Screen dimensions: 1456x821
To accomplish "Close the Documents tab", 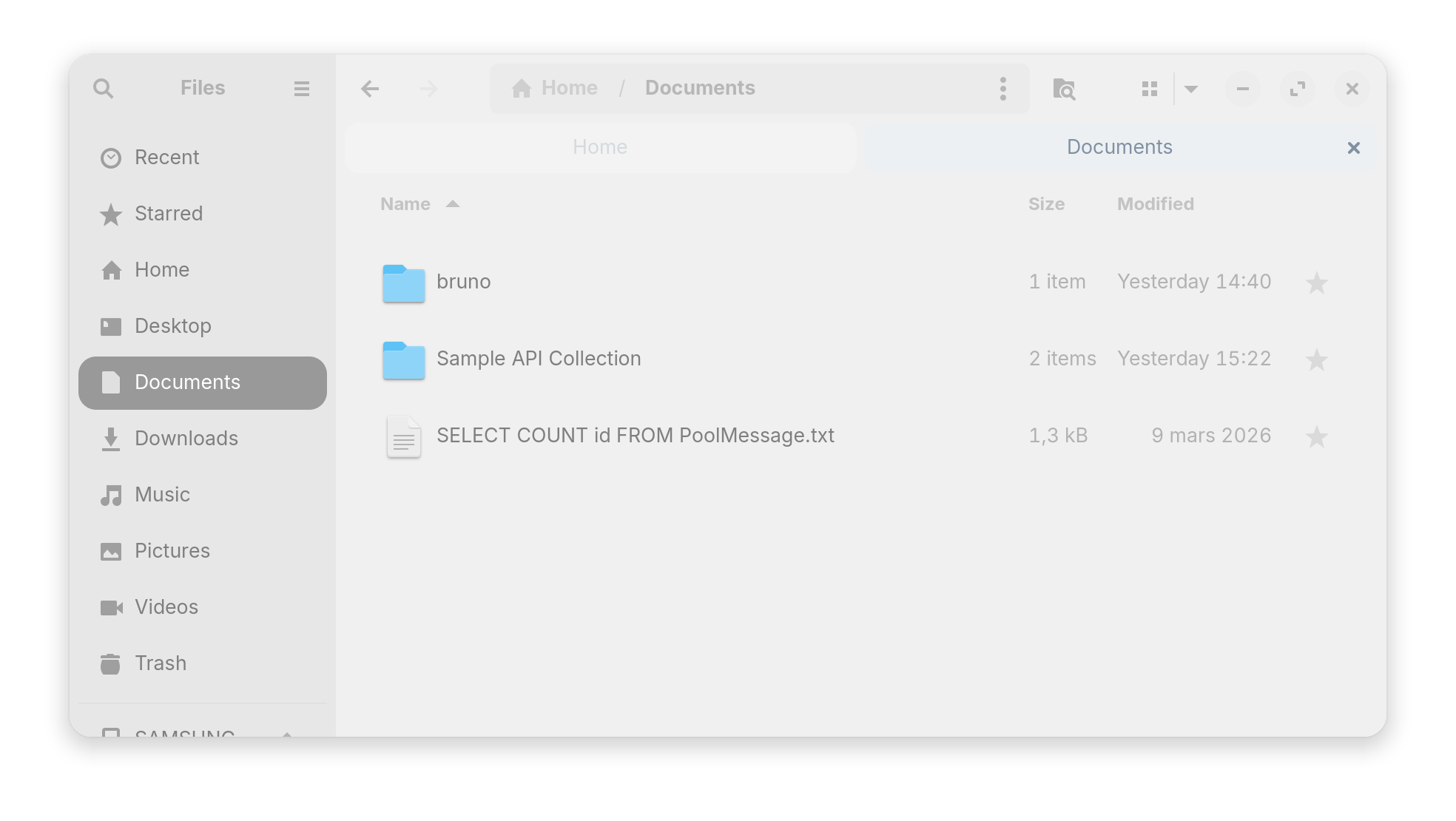I will pyautogui.click(x=1353, y=148).
